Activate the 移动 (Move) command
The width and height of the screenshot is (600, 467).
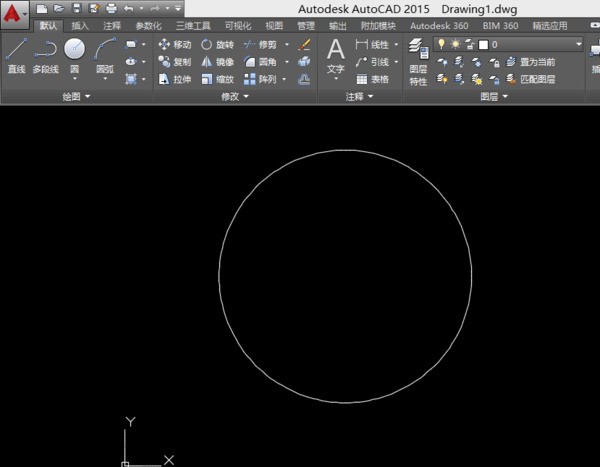tap(175, 44)
